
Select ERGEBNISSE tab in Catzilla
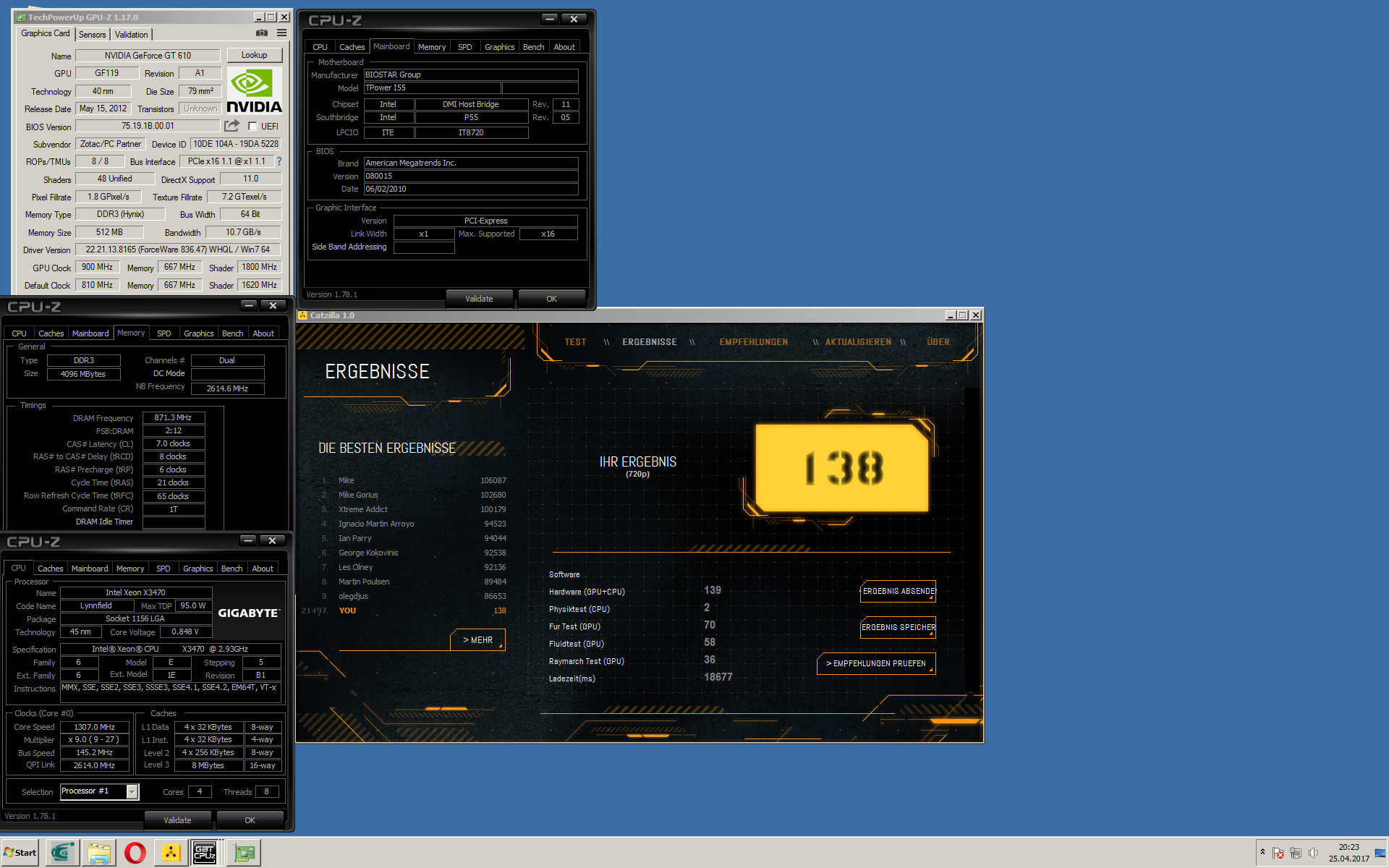[650, 342]
